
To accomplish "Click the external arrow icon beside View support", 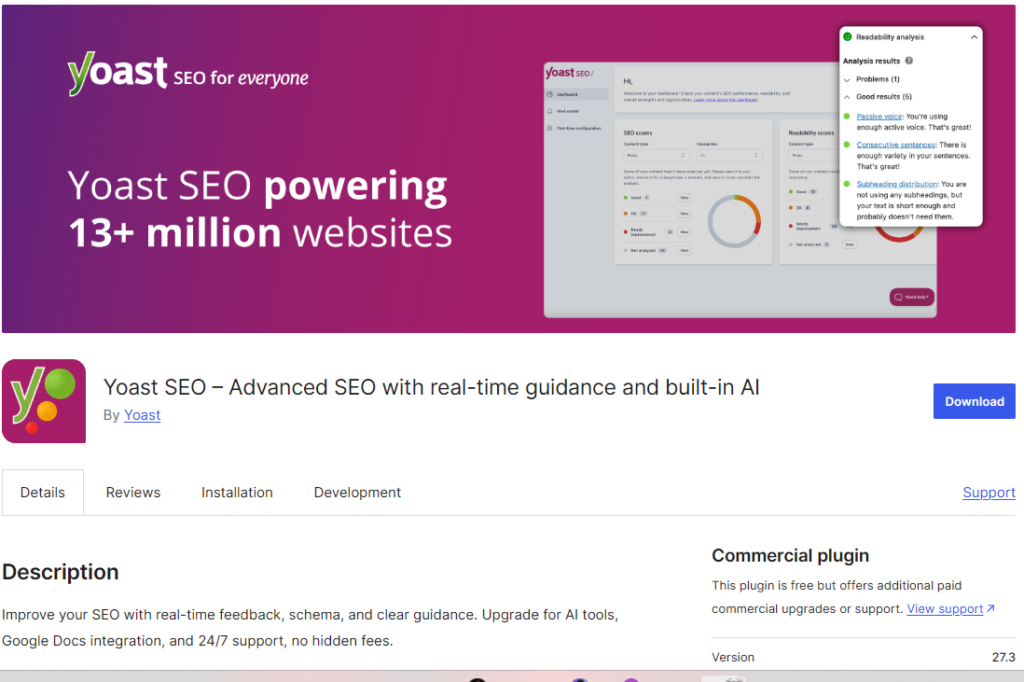I will (990, 608).
